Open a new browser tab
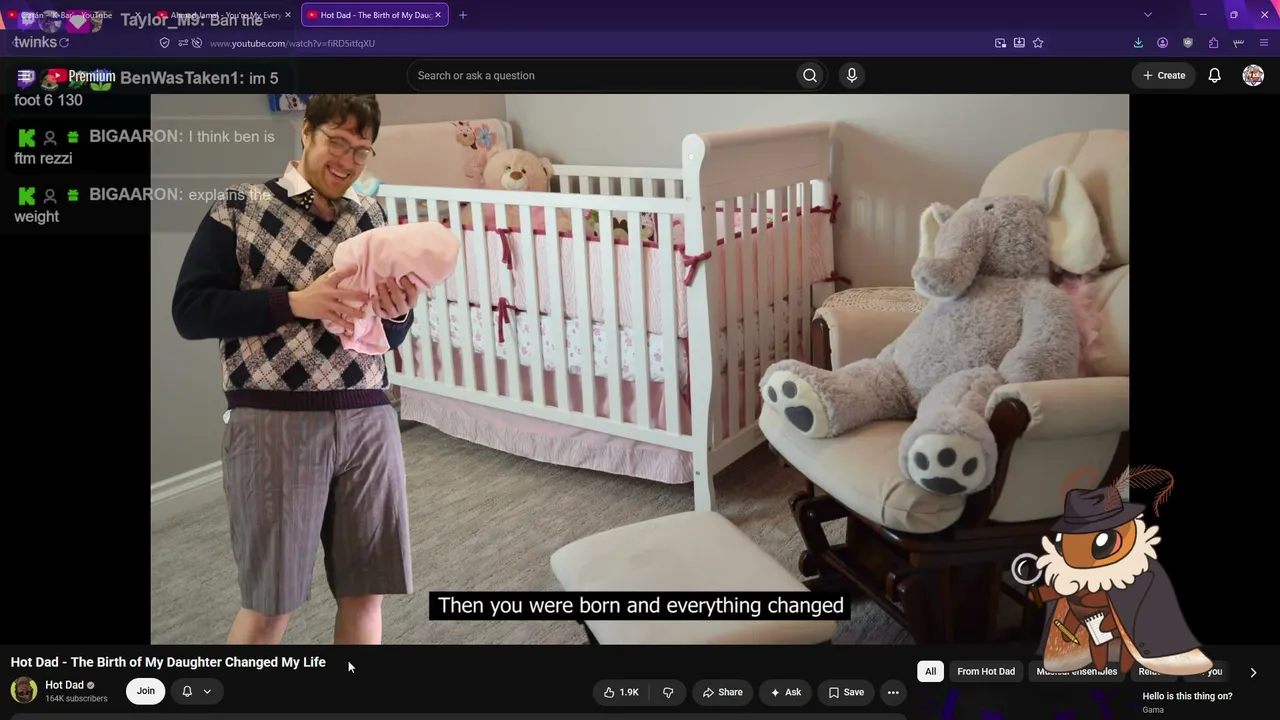1280x720 pixels. pos(463,15)
